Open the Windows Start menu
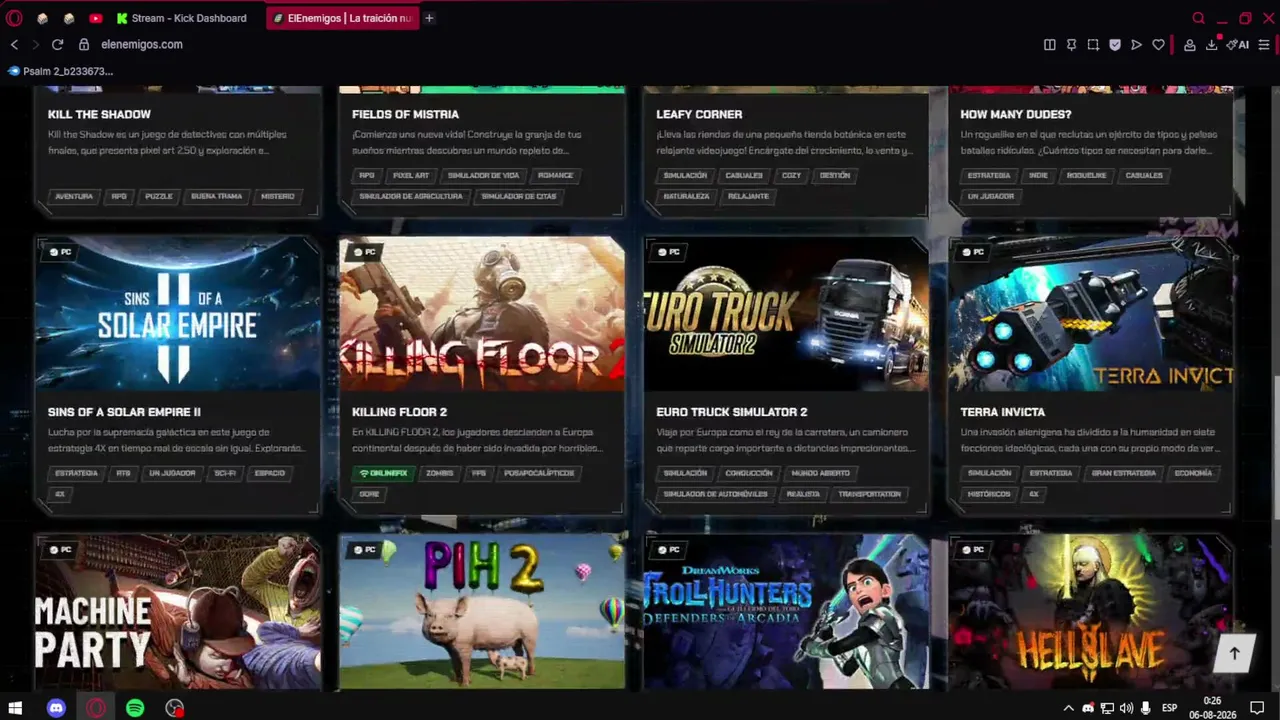1280x720 pixels. click(x=16, y=708)
